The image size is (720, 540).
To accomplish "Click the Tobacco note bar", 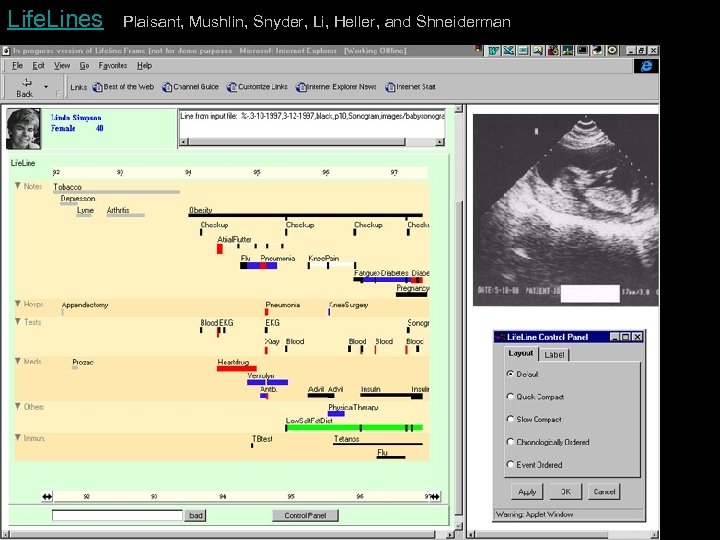I will point(116,192).
